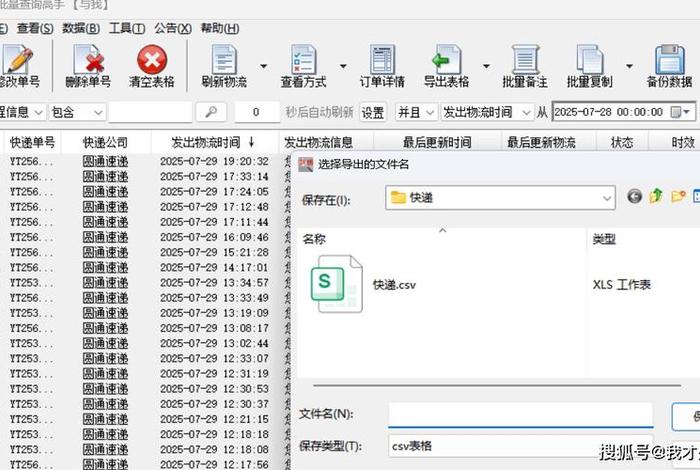This screenshot has width=700, height=470.
Task: Click the 刷新物流 refresh icon
Action: 224,59
